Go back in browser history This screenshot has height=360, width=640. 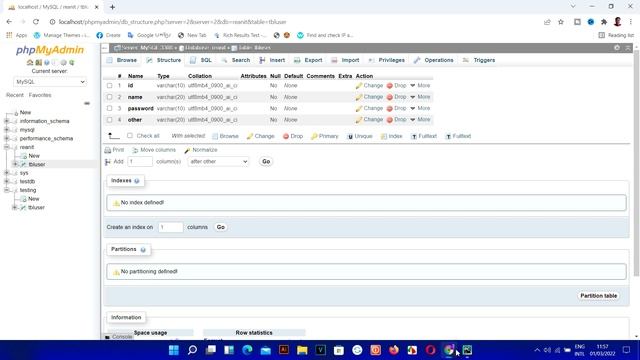9,22
